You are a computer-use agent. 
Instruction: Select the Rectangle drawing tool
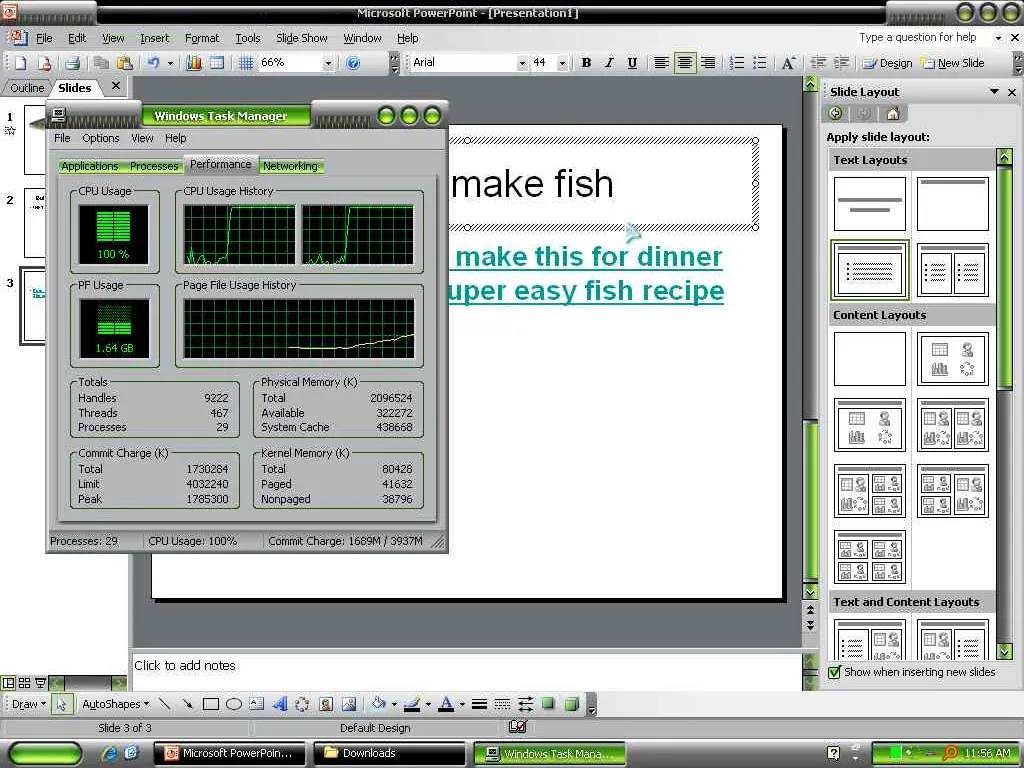(x=210, y=704)
